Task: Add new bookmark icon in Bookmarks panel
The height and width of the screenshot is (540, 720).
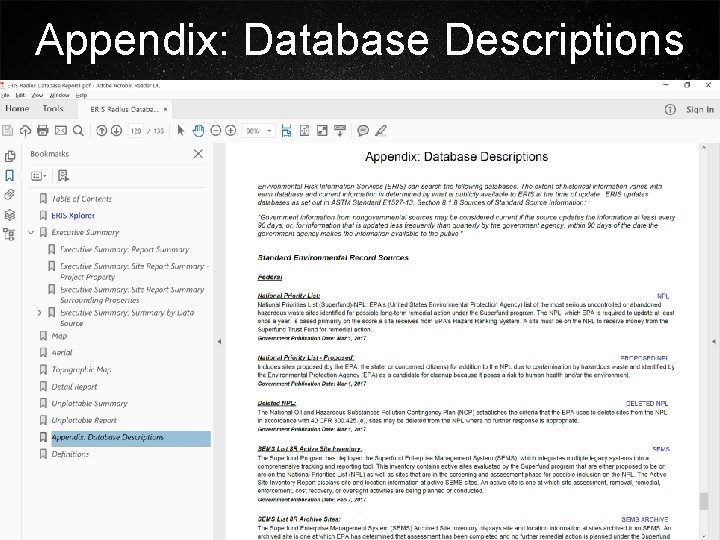Action: (x=63, y=175)
